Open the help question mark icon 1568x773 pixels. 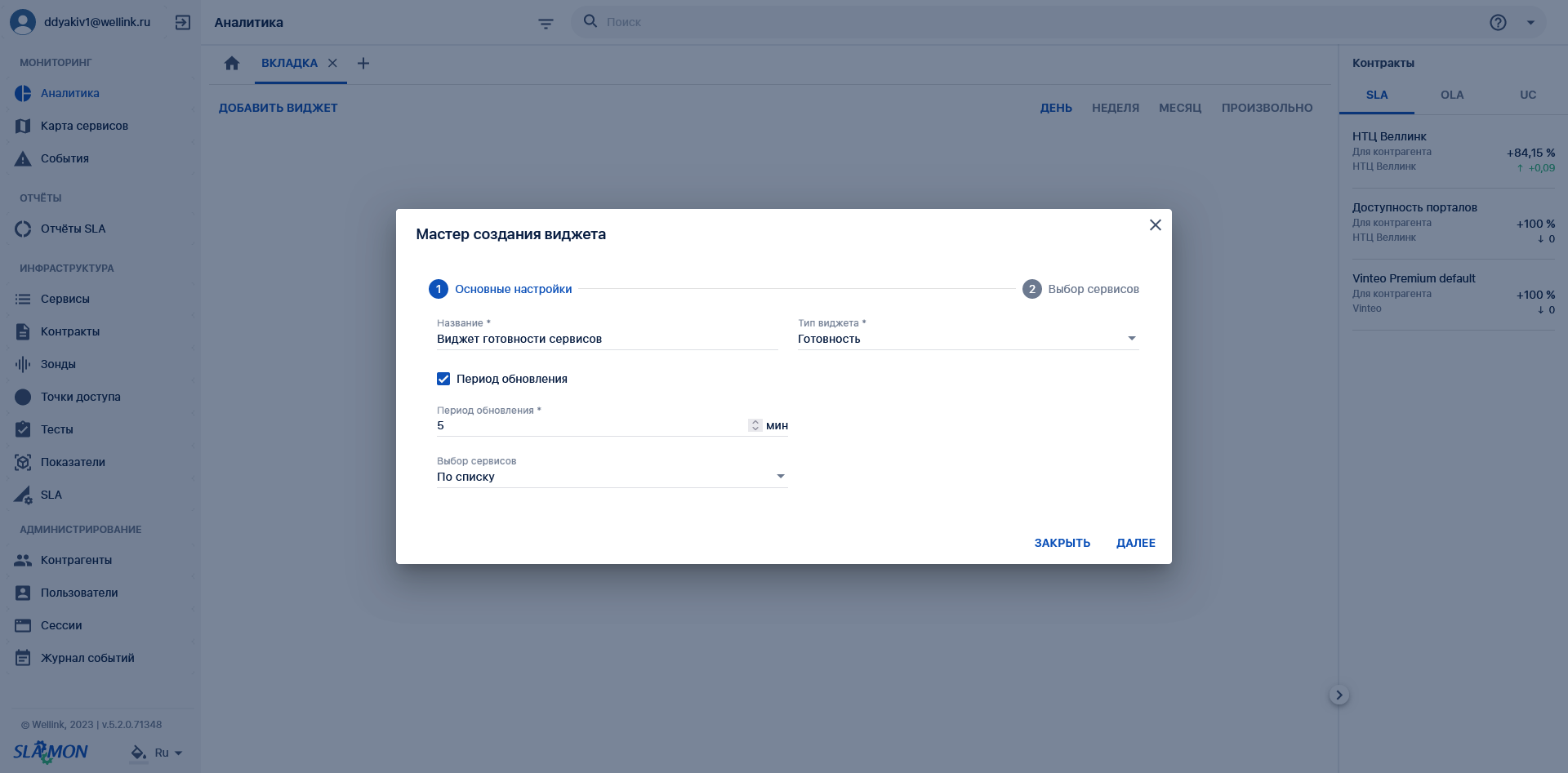1498,23
